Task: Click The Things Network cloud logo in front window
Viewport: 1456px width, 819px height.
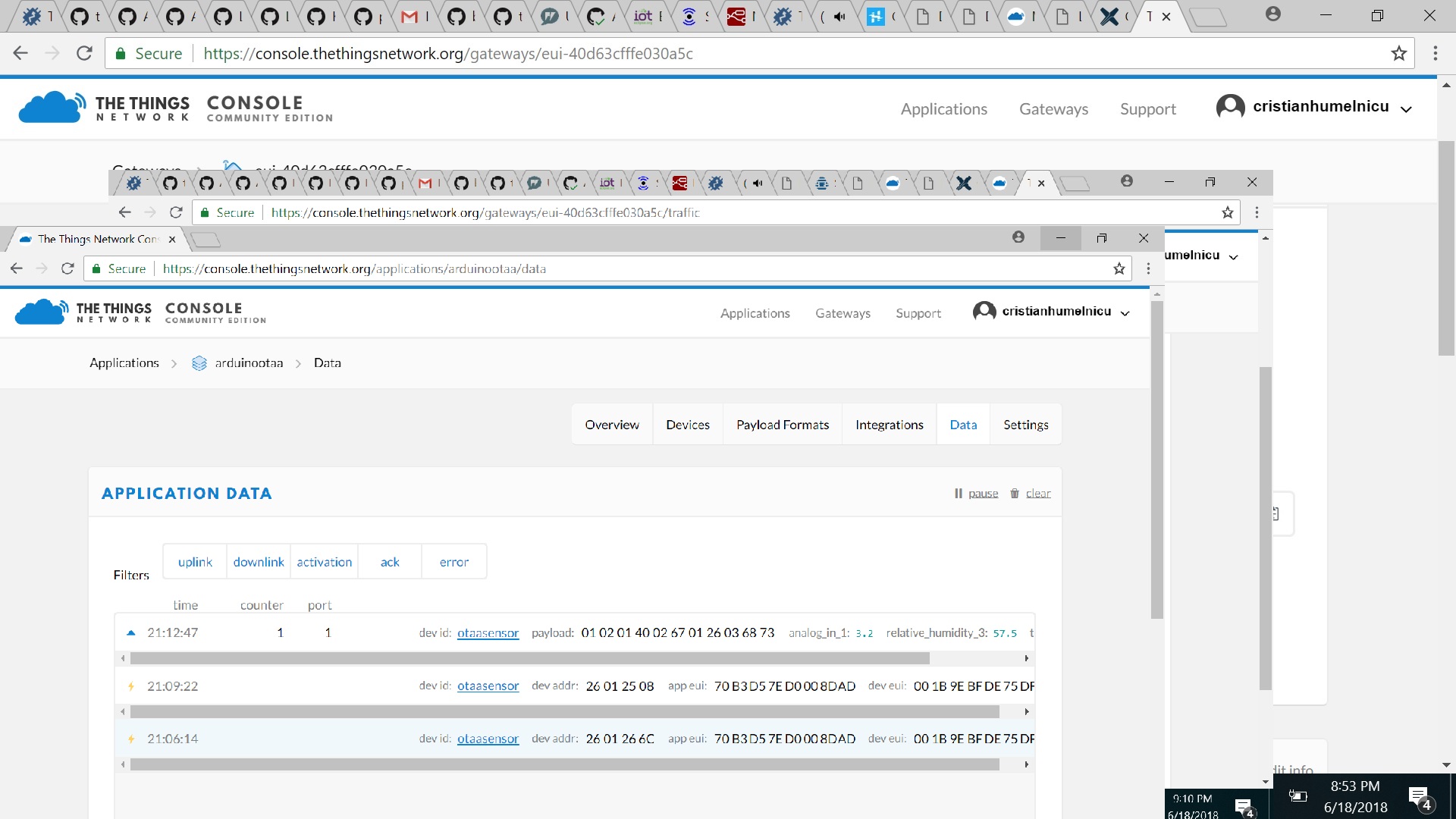Action: tap(42, 312)
